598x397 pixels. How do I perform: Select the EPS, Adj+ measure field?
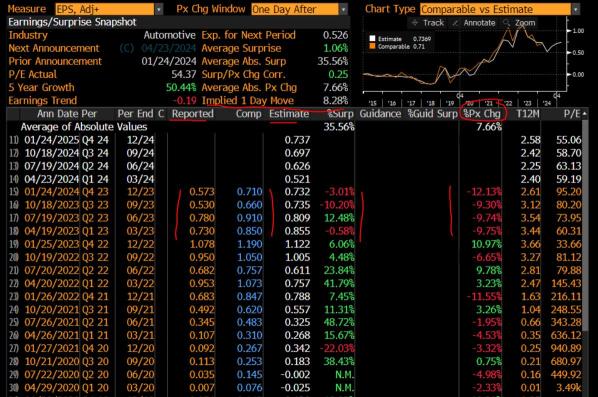pos(105,9)
